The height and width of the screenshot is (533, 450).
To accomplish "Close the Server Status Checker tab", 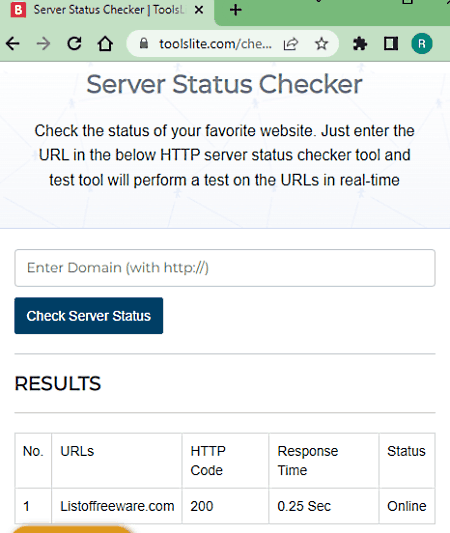I will tap(199, 10).
